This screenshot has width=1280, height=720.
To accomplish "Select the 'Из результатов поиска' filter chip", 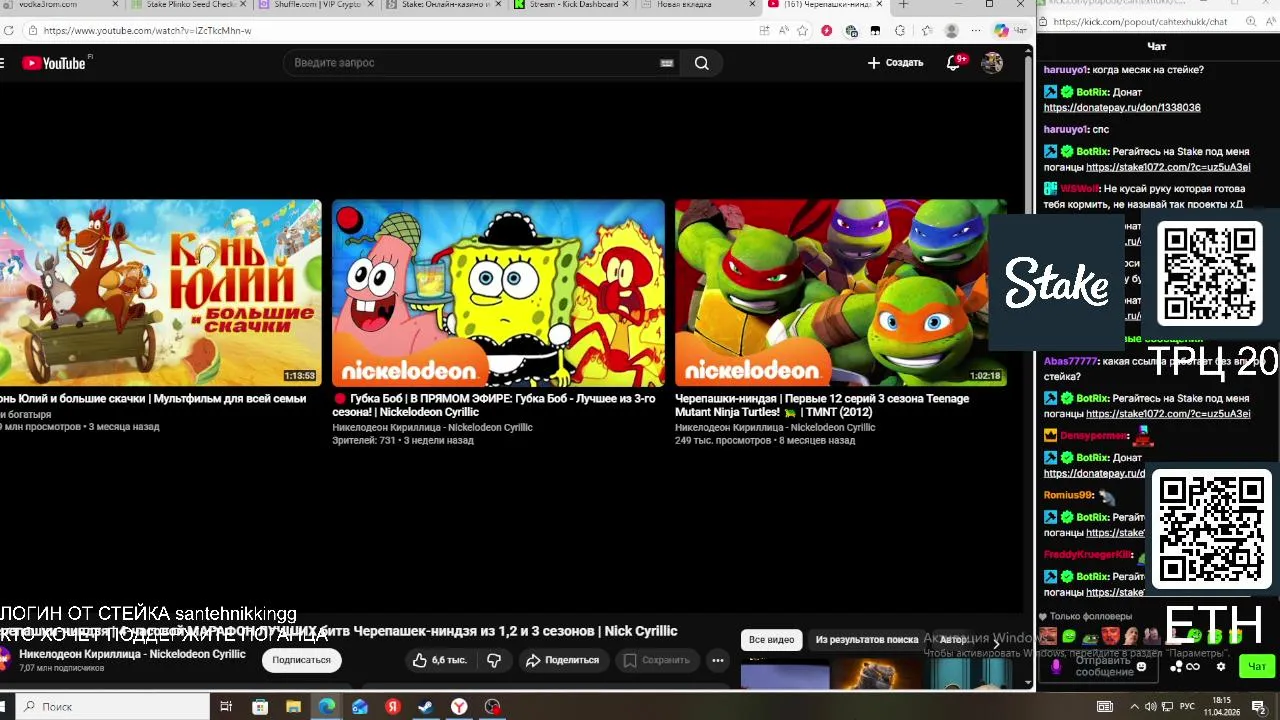I will [867, 640].
